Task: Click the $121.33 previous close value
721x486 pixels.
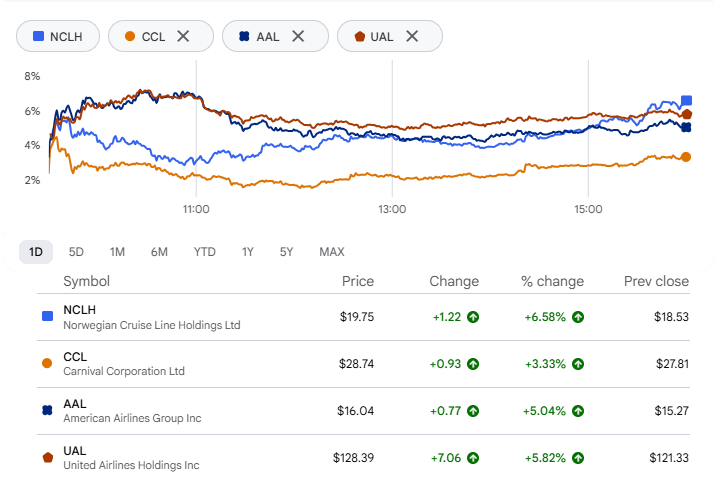Action: [x=669, y=458]
